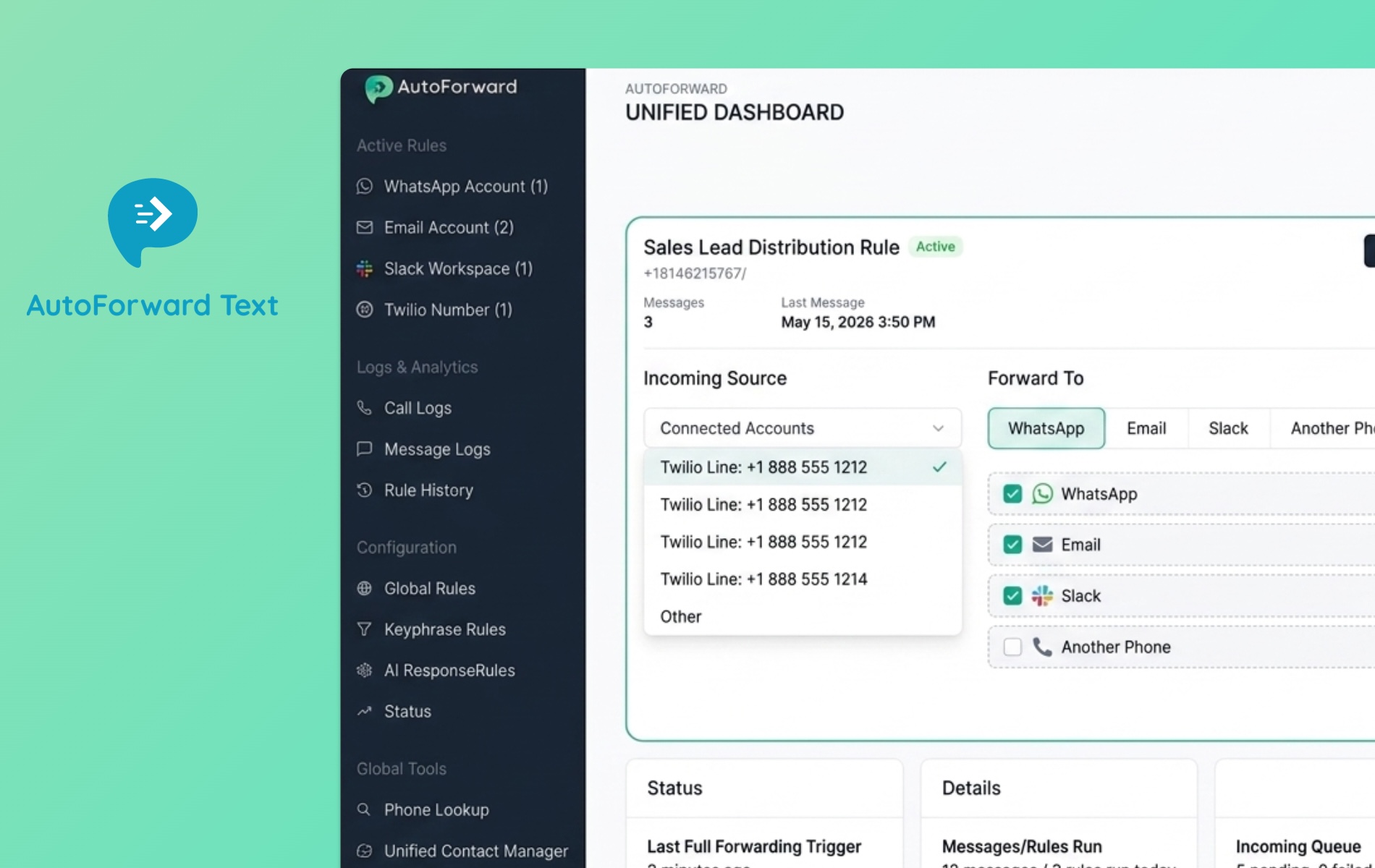Click the large AutoForward Text bubble logo

pyautogui.click(x=153, y=222)
